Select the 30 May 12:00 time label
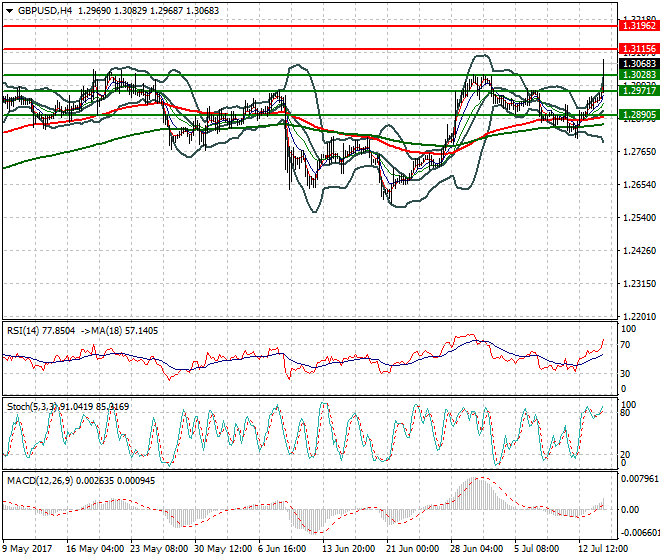This screenshot has height=560, width=660. (x=223, y=549)
